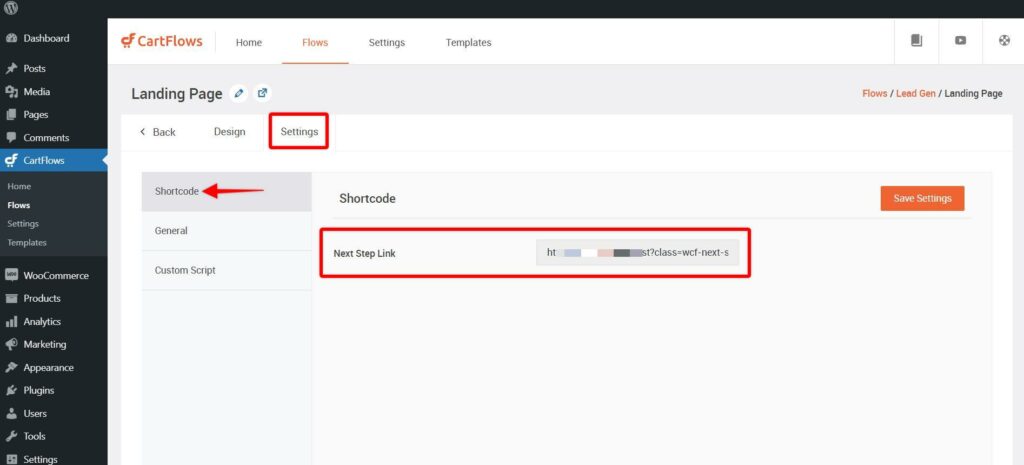The image size is (1024, 465).
Task: Click the Users icon in sidebar
Action: [x=11, y=413]
